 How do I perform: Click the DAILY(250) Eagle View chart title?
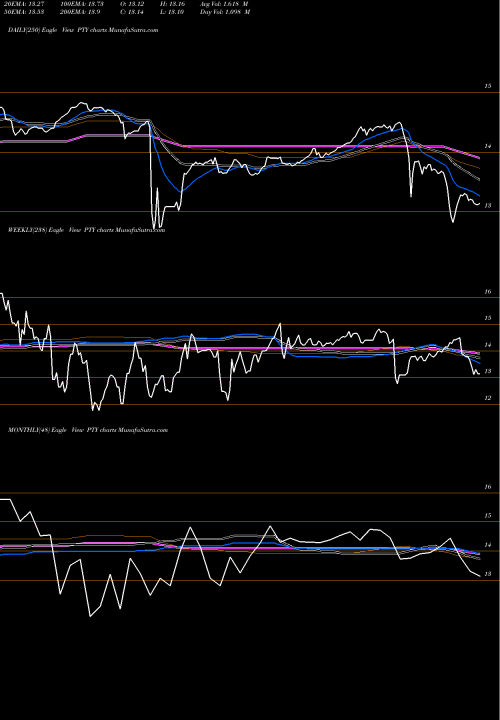tap(83, 30)
